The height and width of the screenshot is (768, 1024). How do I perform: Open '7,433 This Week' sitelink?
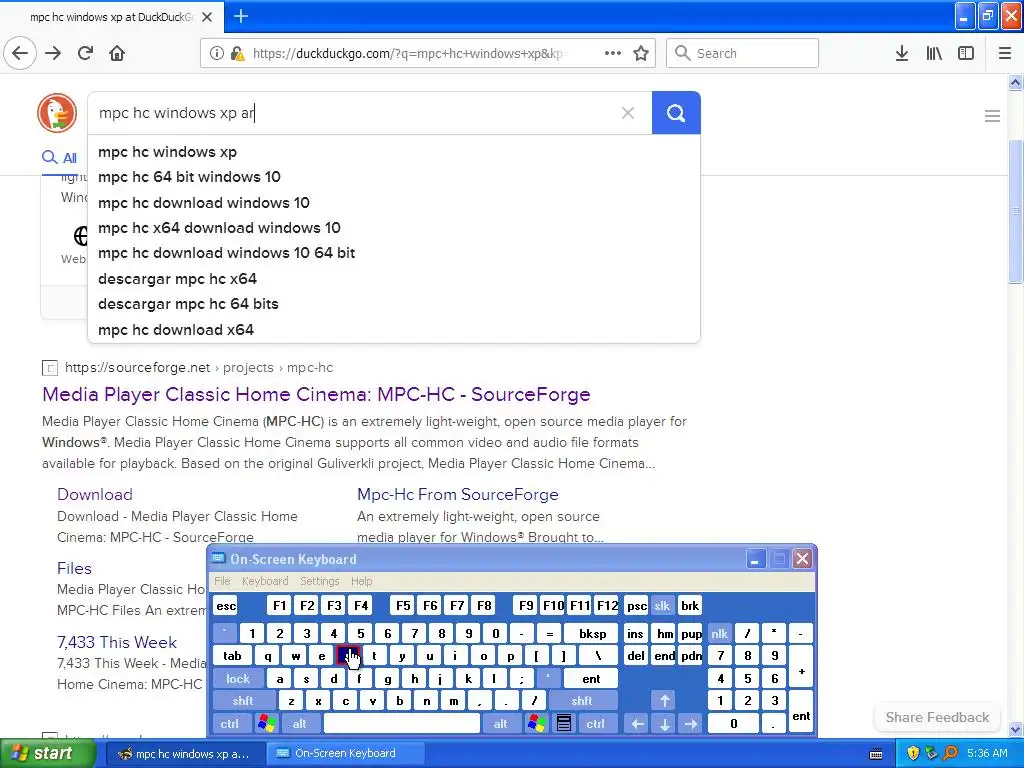pos(117,643)
